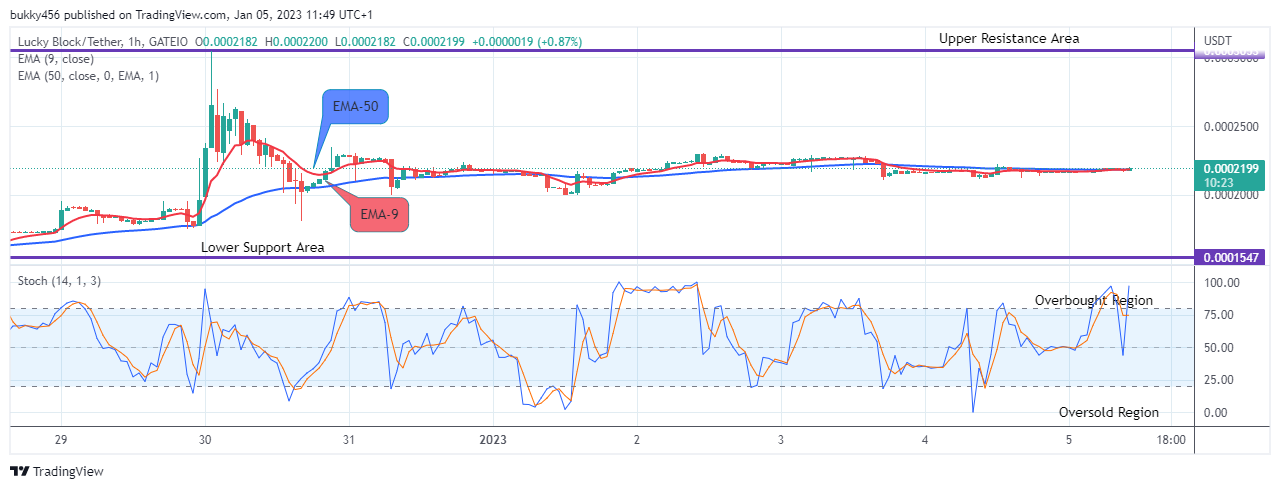Select the EMA (50, close, 0, EMA, 1) label

coord(88,75)
